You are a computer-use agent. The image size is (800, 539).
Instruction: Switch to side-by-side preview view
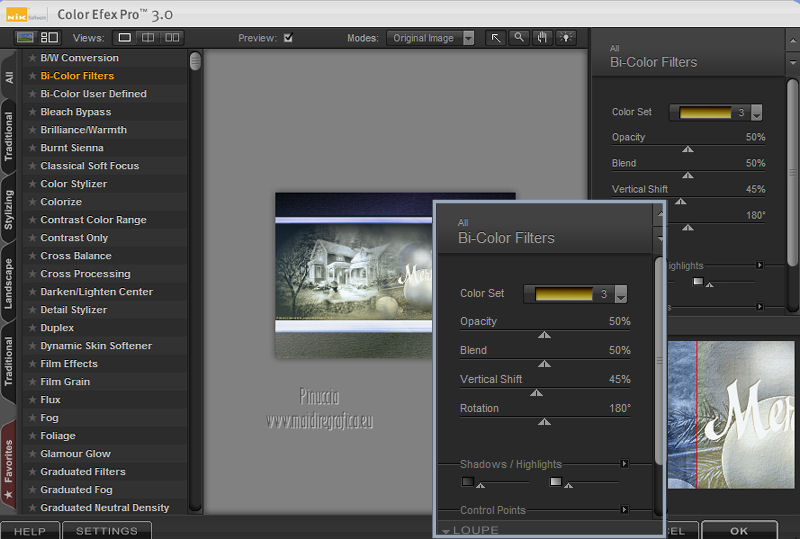(172, 38)
